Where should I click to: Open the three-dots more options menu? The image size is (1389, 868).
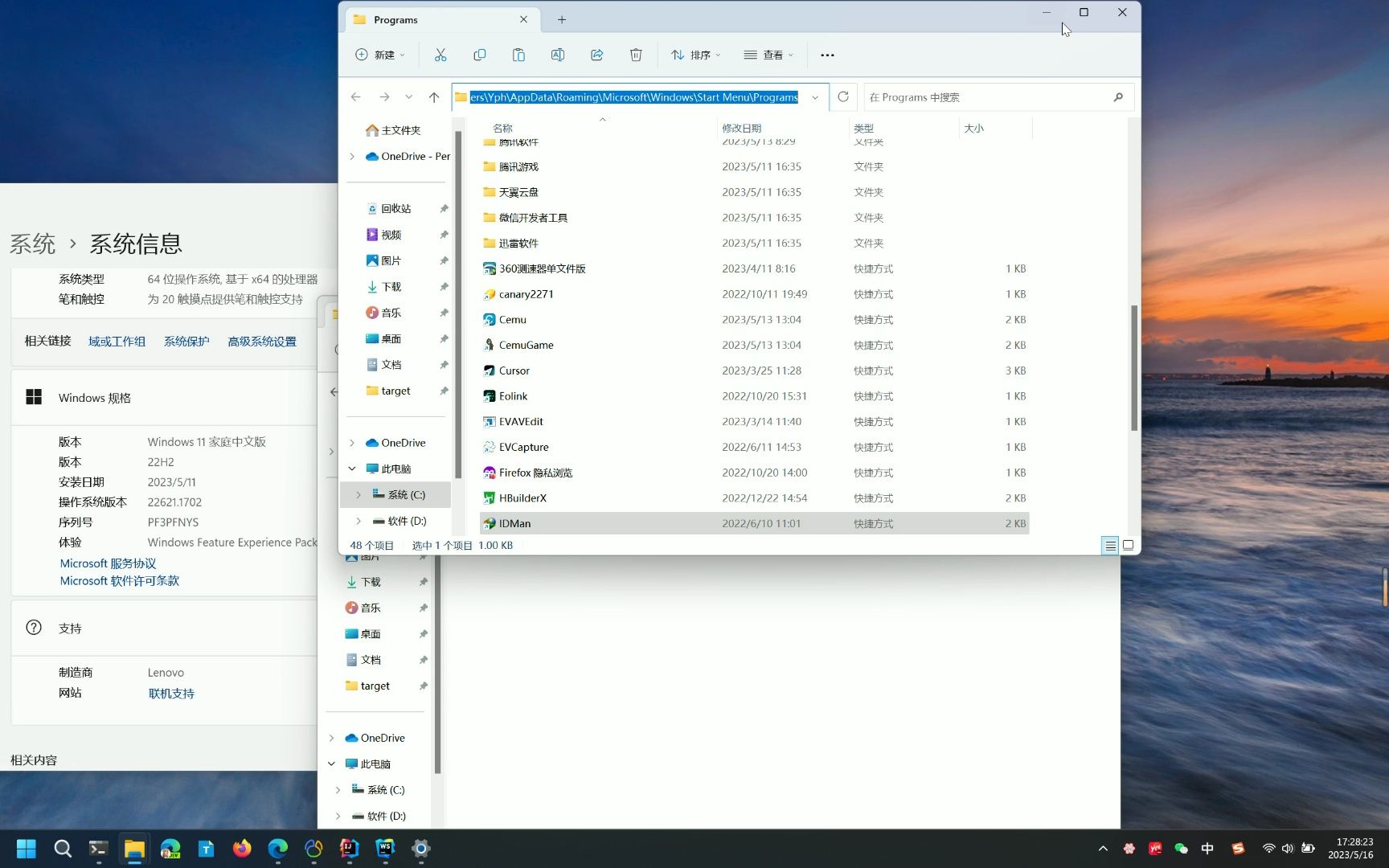click(827, 55)
